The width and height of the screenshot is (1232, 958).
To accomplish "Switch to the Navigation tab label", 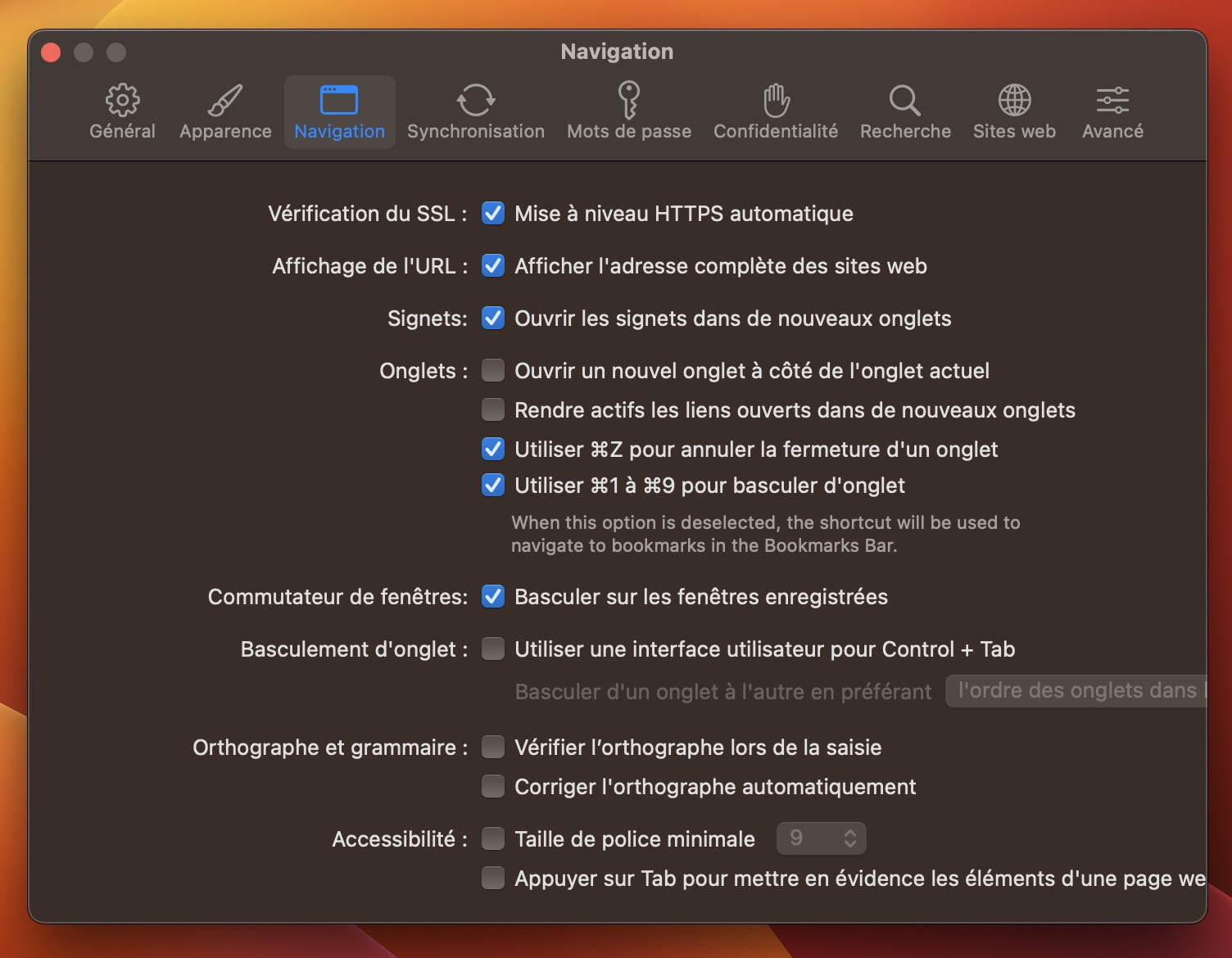I will [339, 131].
